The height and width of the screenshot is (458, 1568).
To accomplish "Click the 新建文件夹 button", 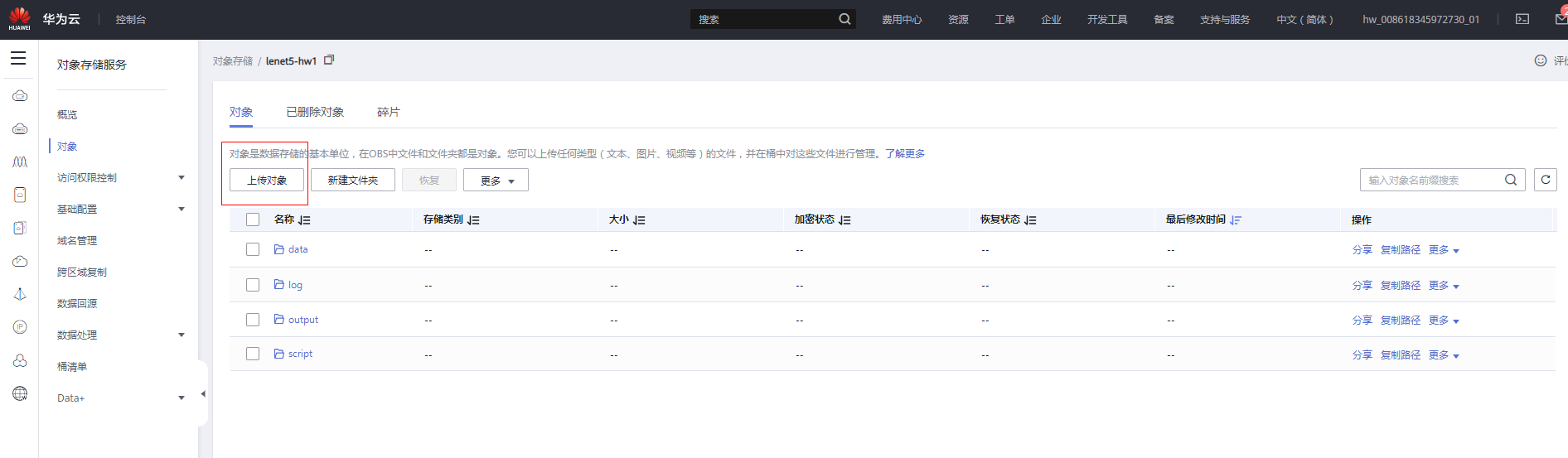I will pyautogui.click(x=353, y=180).
